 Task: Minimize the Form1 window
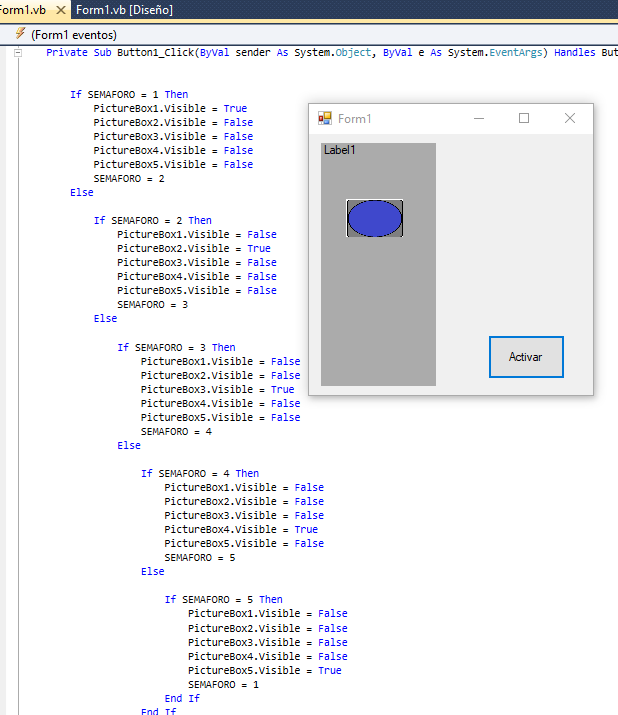(479, 119)
